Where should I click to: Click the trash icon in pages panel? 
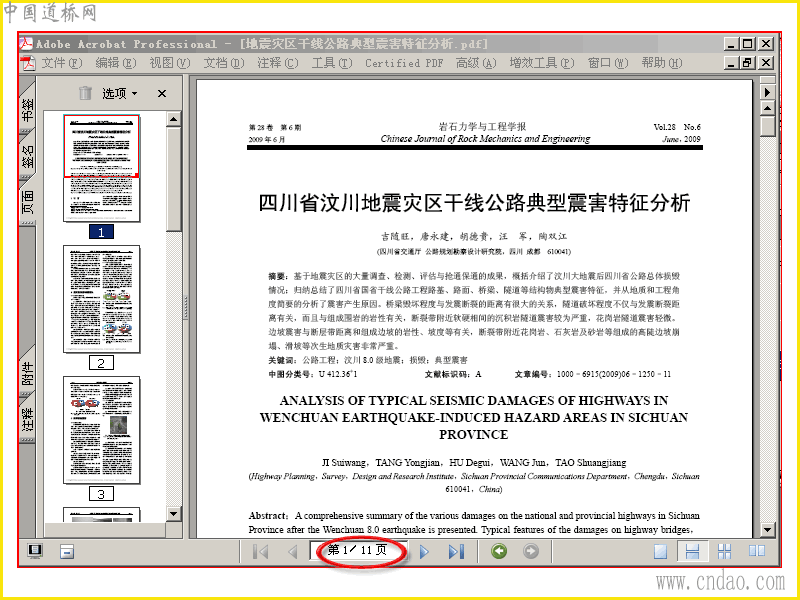click(x=85, y=93)
